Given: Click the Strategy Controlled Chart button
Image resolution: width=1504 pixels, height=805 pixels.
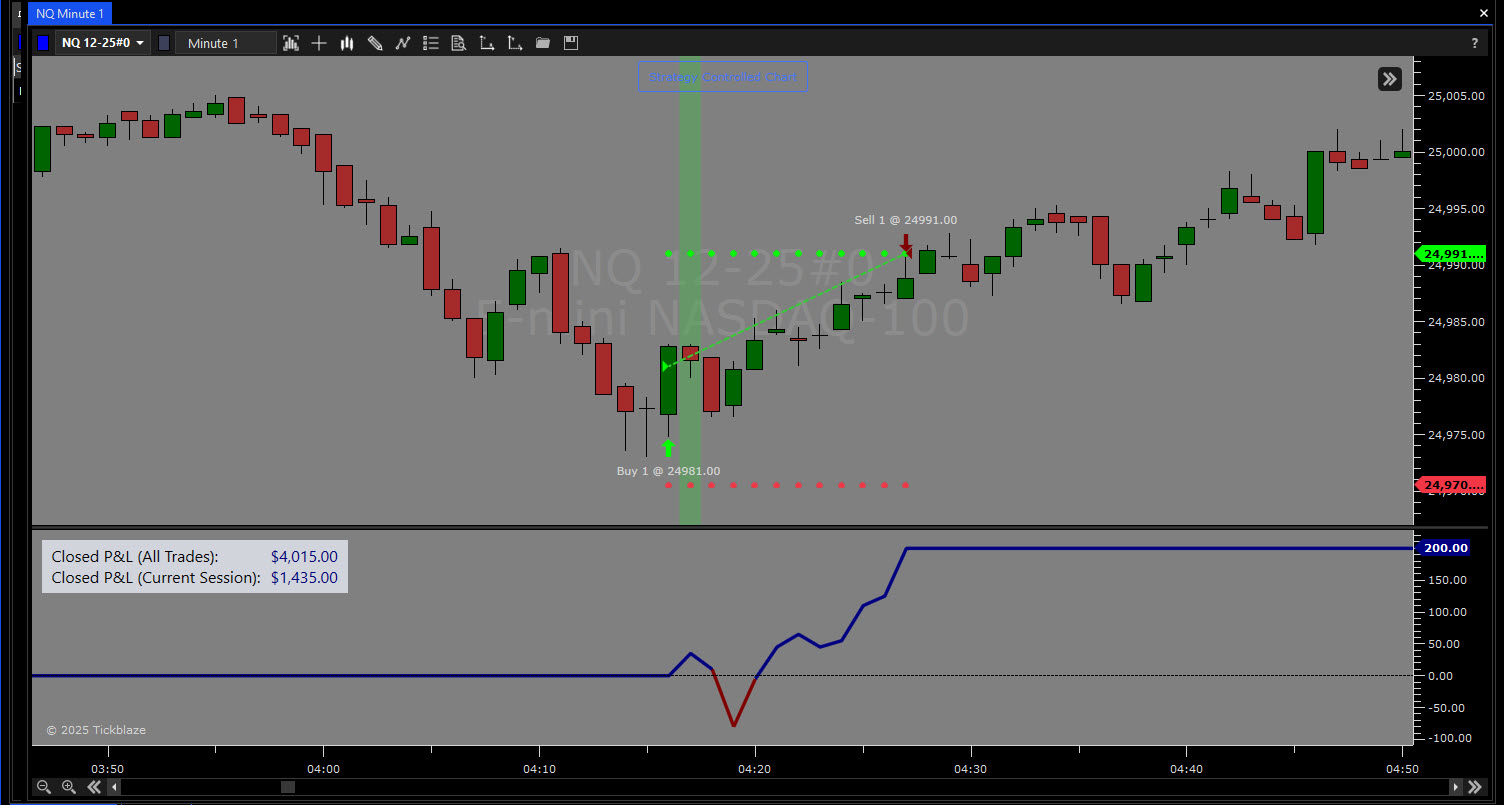Looking at the screenshot, I should coord(722,77).
